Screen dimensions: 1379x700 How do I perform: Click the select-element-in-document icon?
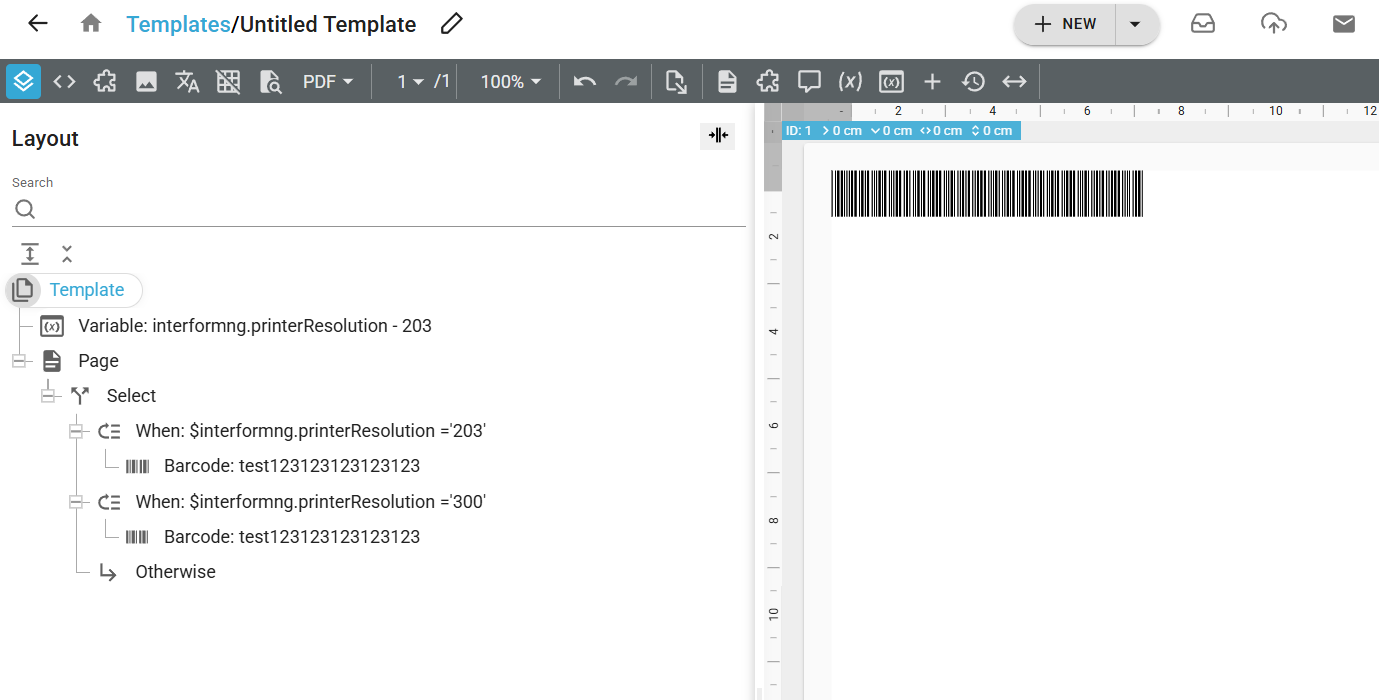(676, 81)
